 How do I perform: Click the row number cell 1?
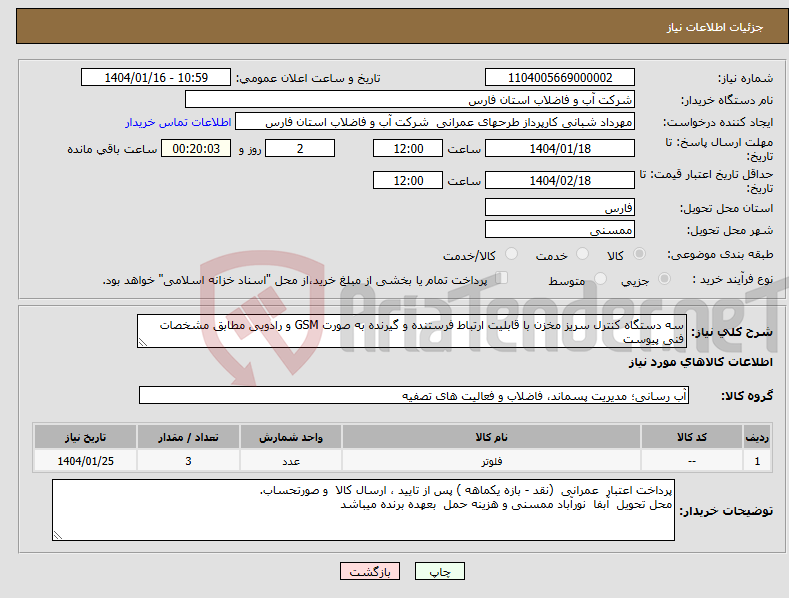pyautogui.click(x=757, y=461)
